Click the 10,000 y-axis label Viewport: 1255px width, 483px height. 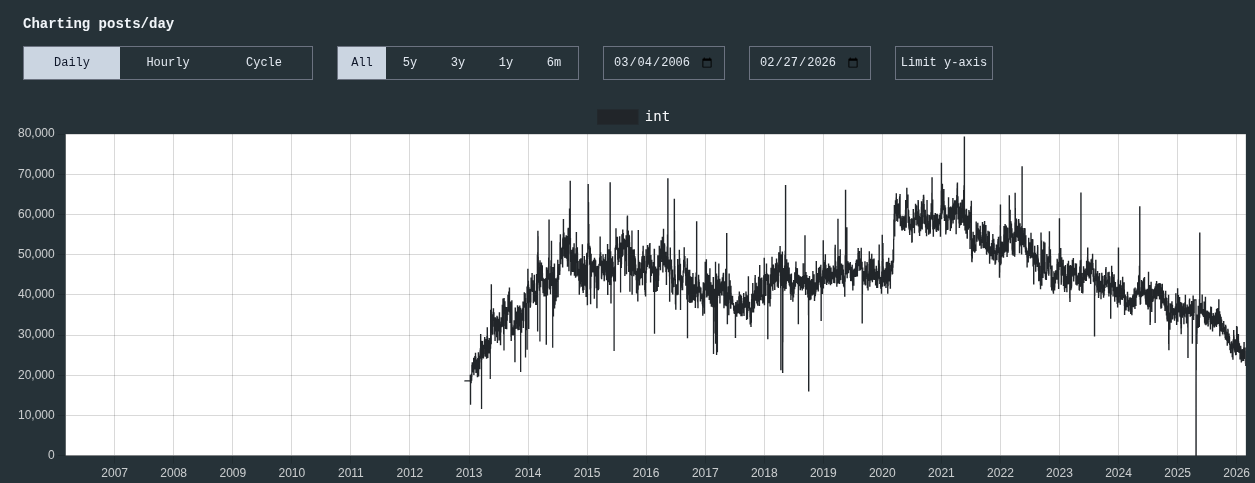tap(37, 415)
